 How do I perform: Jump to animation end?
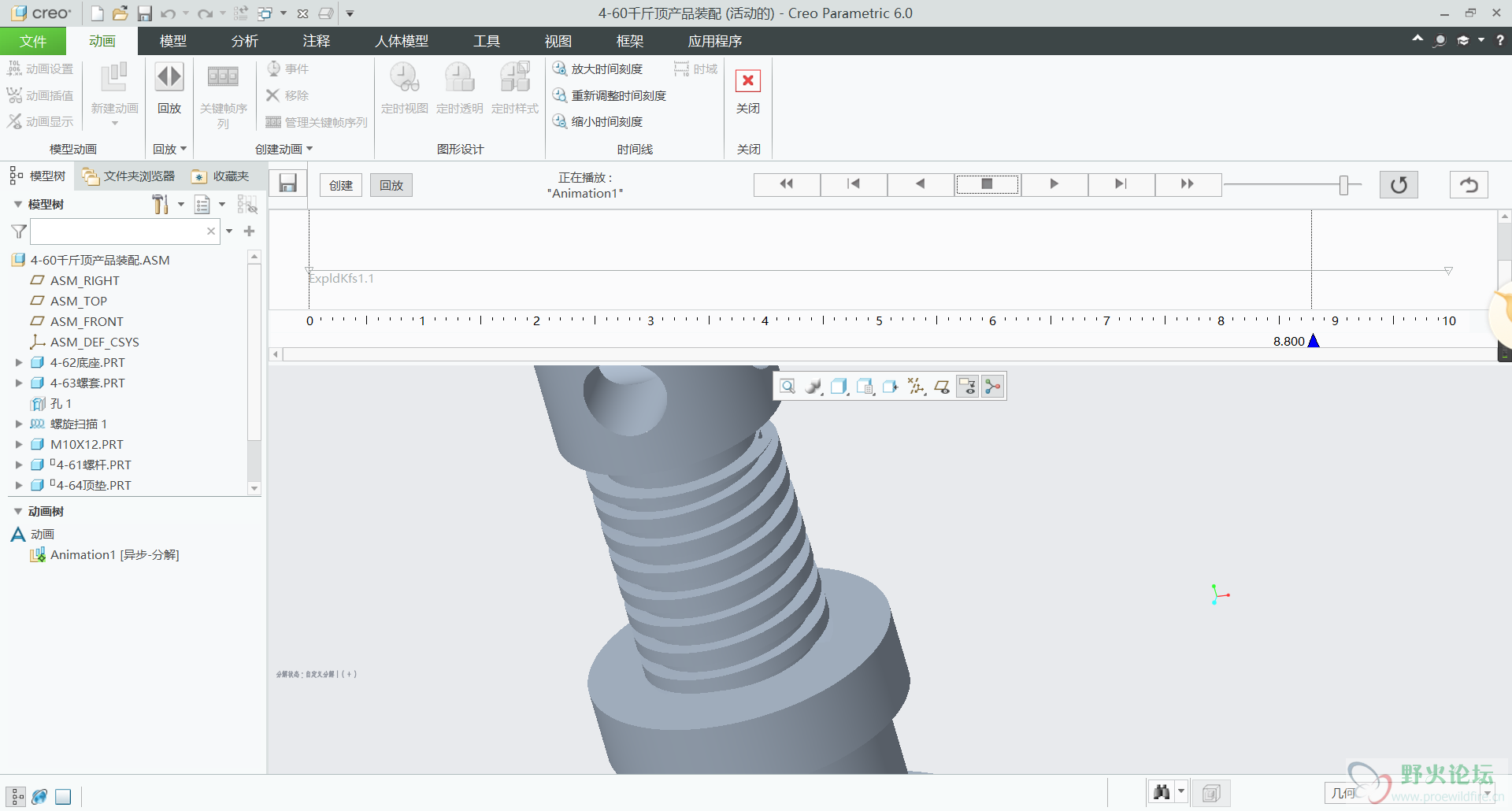point(1121,184)
